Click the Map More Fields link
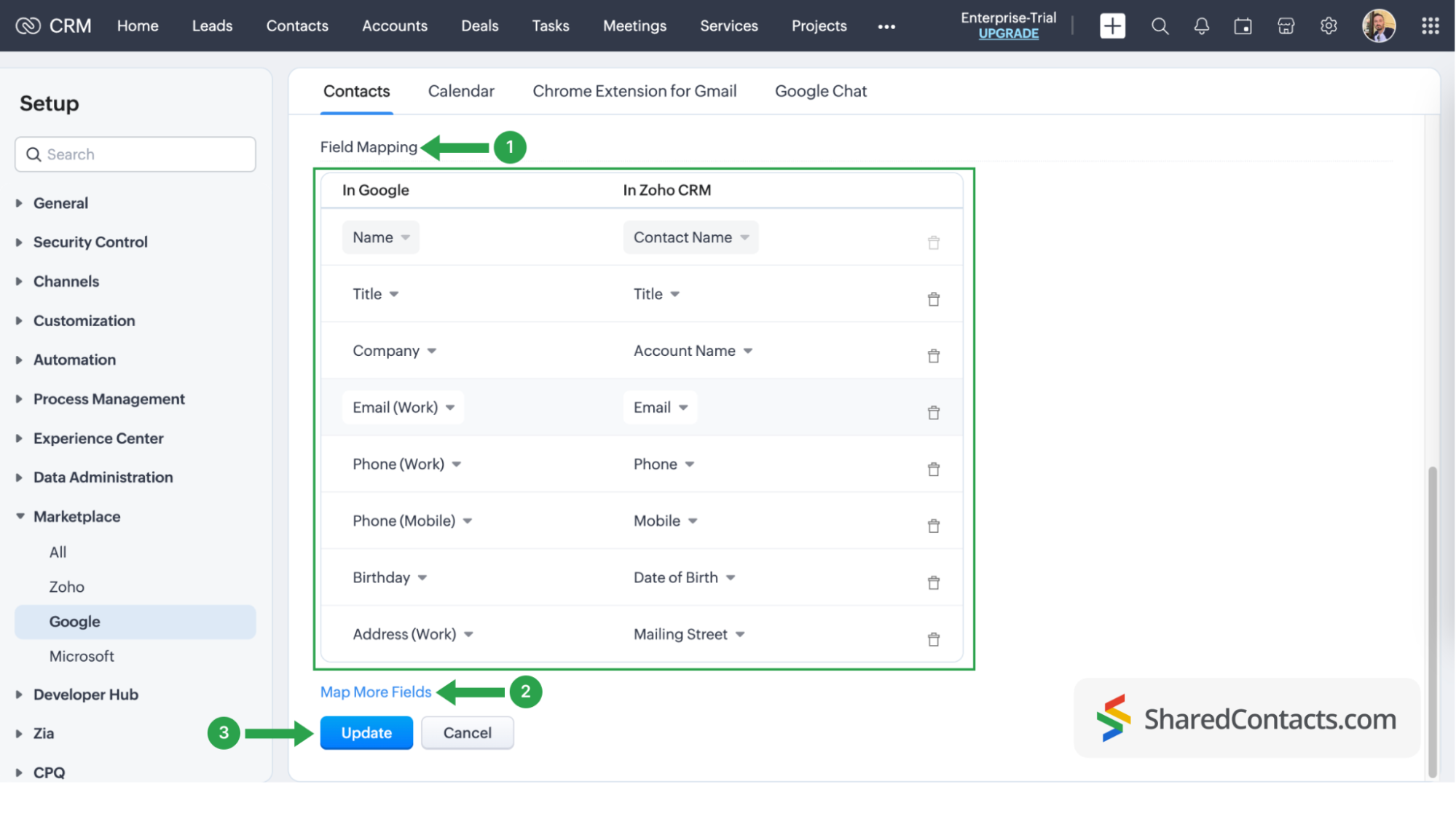 (376, 692)
